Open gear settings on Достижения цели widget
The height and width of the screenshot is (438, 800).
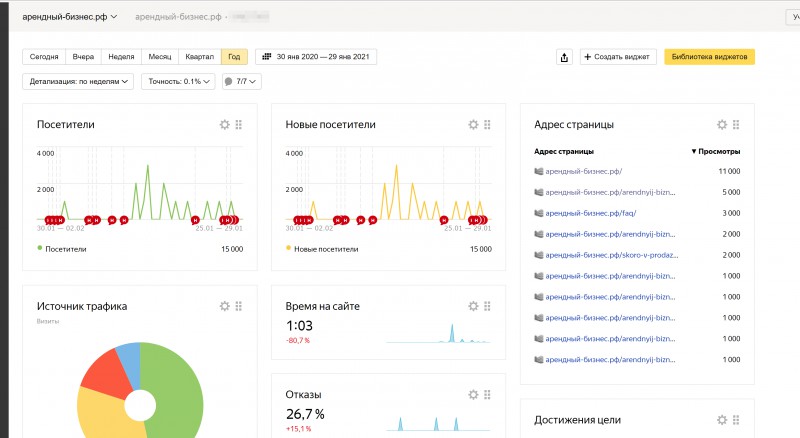[722, 420]
